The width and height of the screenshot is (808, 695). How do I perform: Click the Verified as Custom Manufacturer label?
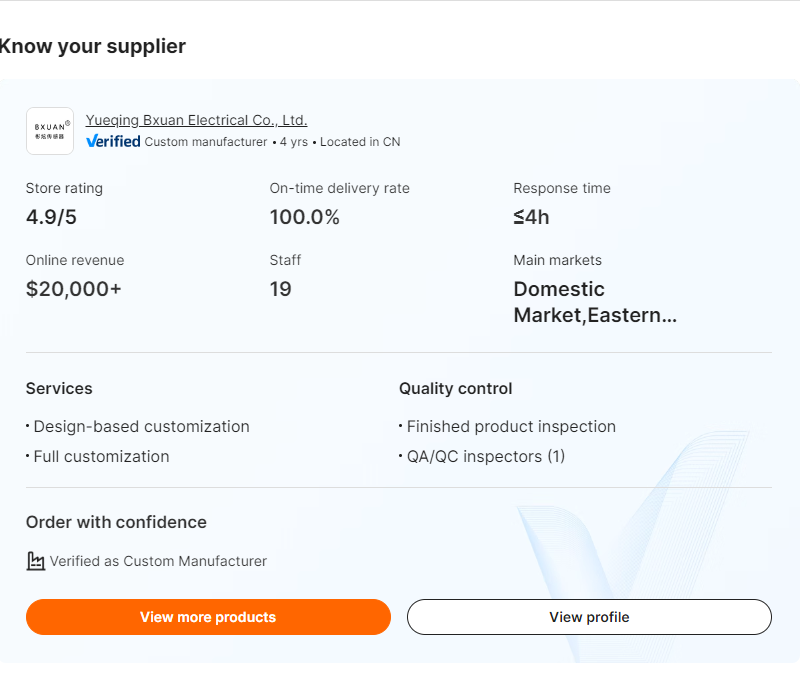point(158,561)
